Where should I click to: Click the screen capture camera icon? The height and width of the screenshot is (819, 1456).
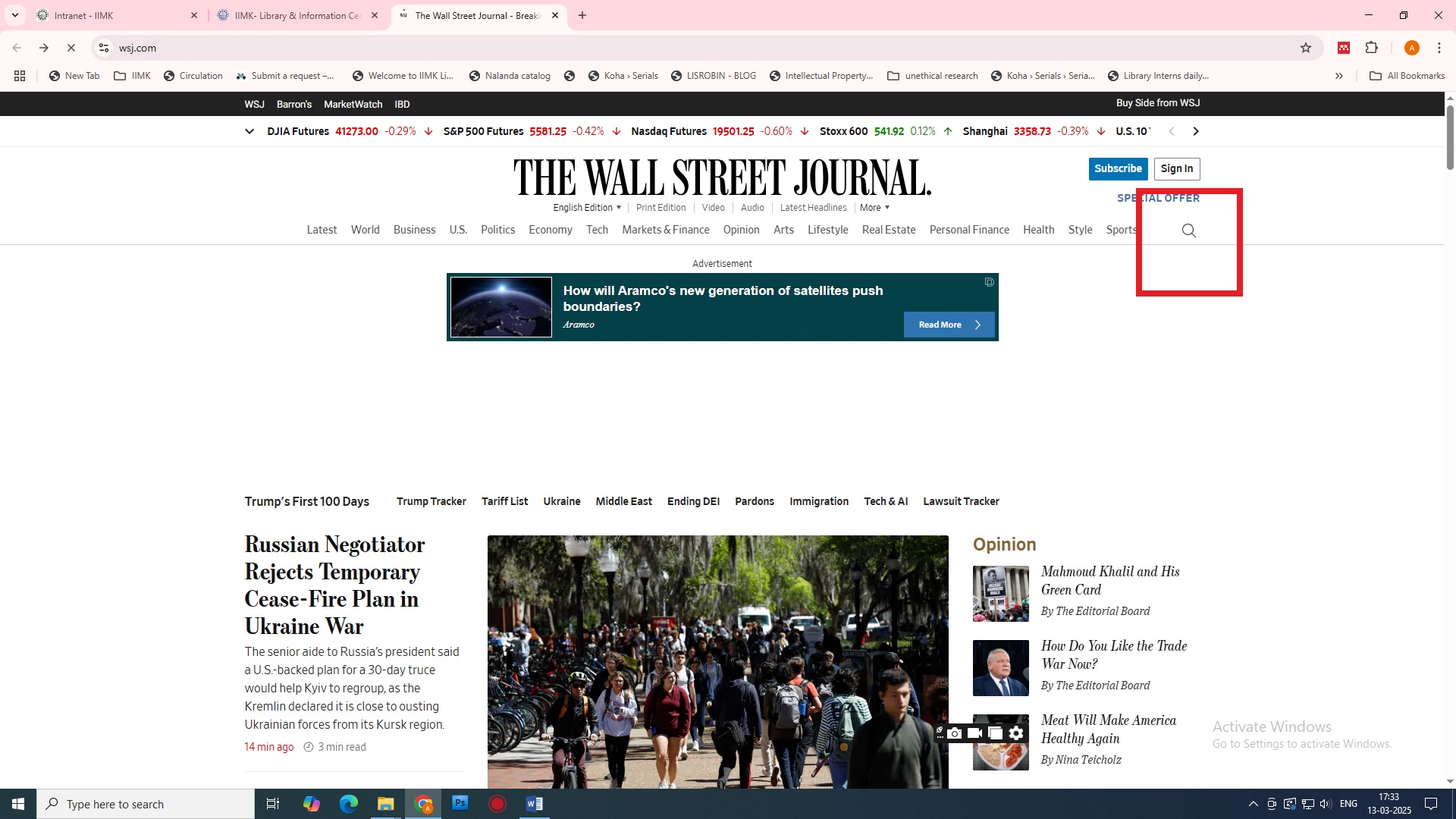(955, 733)
